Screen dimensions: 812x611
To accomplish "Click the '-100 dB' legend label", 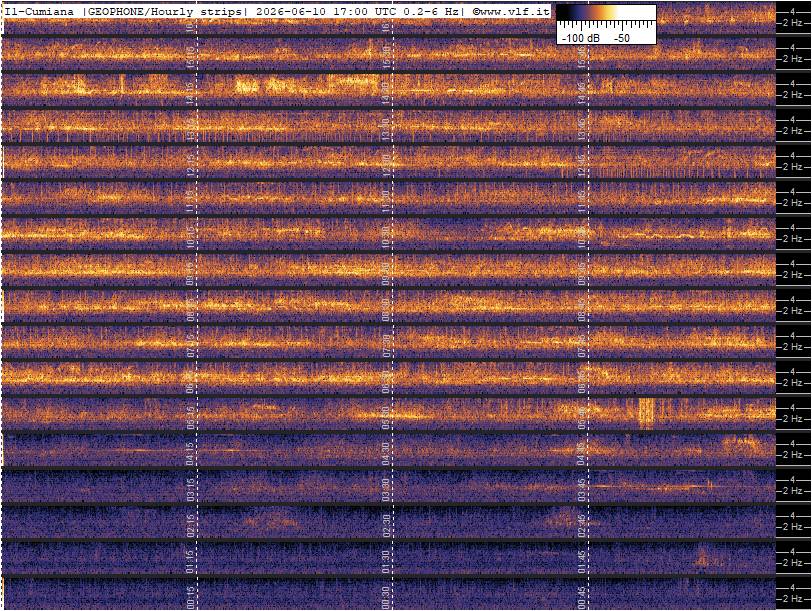I will [581, 38].
